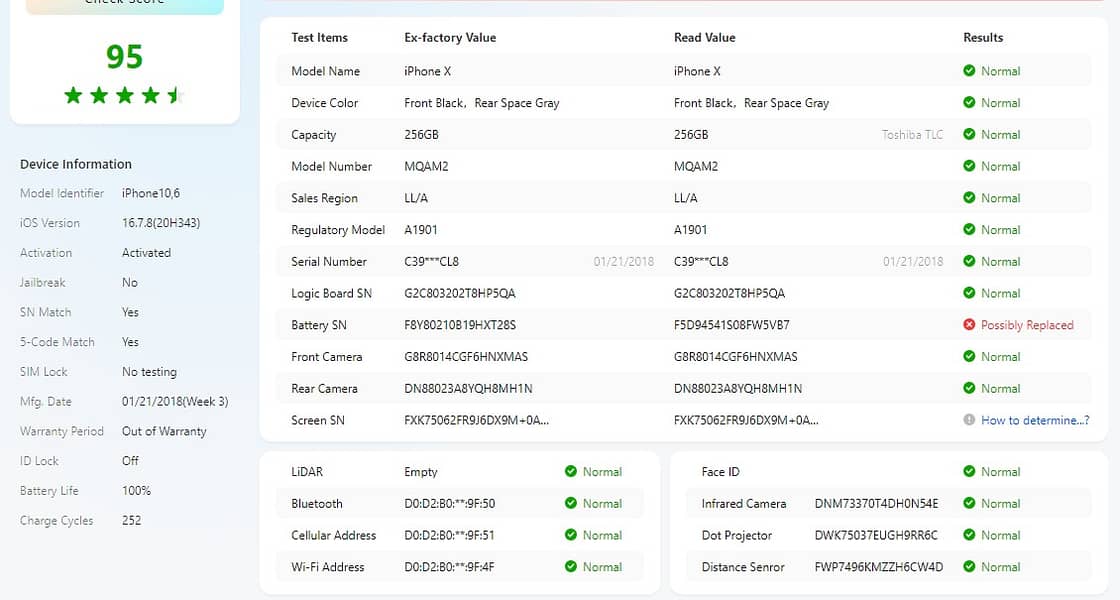The image size is (1120, 600).
Task: Click the green check icon beside Face ID
Action: [x=969, y=471]
